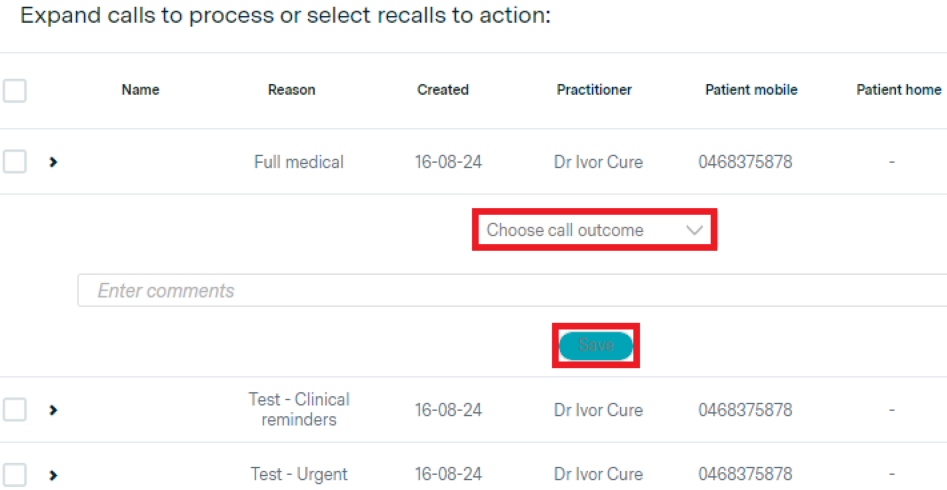Screen dimensions: 947x490
Task: Click the Practitioner column header
Action: coord(594,90)
